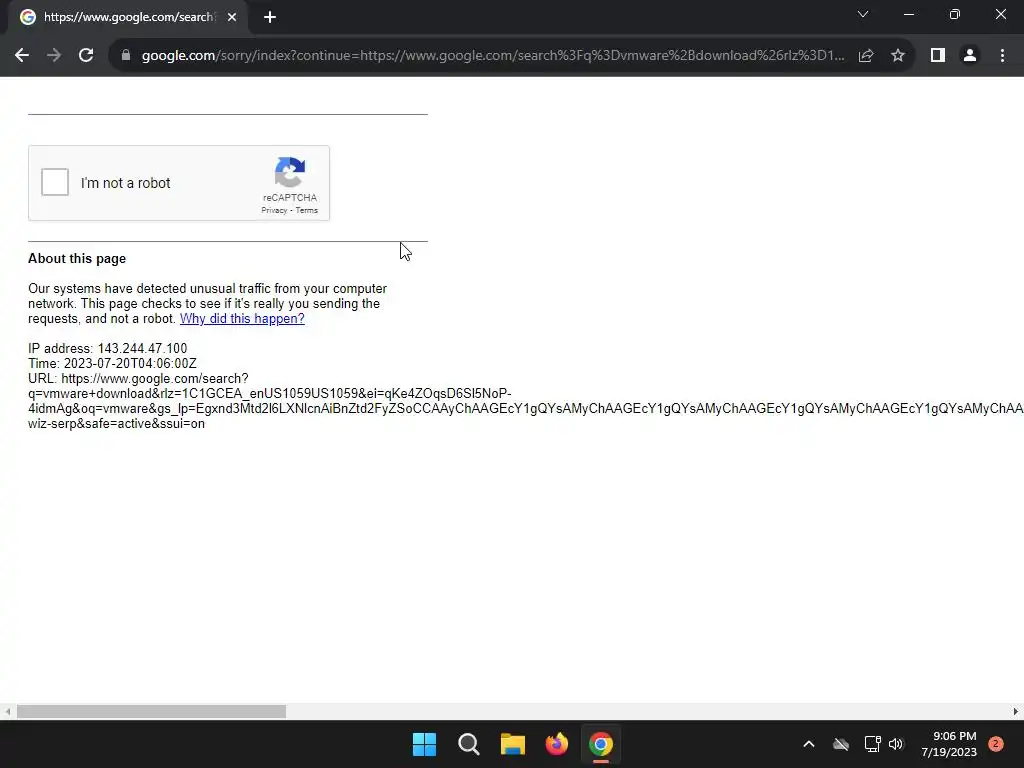Open Windows taskbar search

[x=469, y=744]
